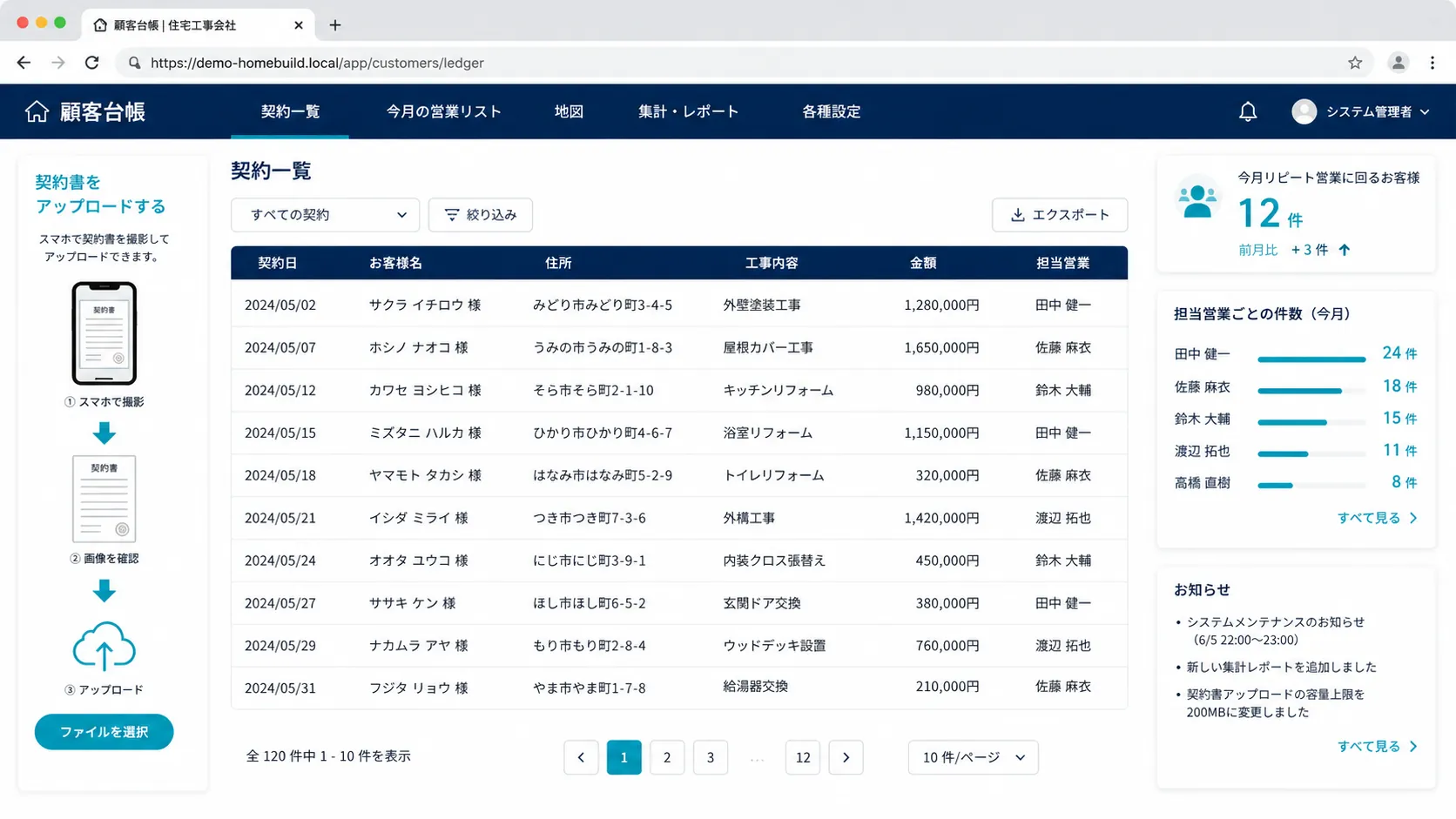The height and width of the screenshot is (819, 1456).
Task: Jump to page 12
Action: 803,757
